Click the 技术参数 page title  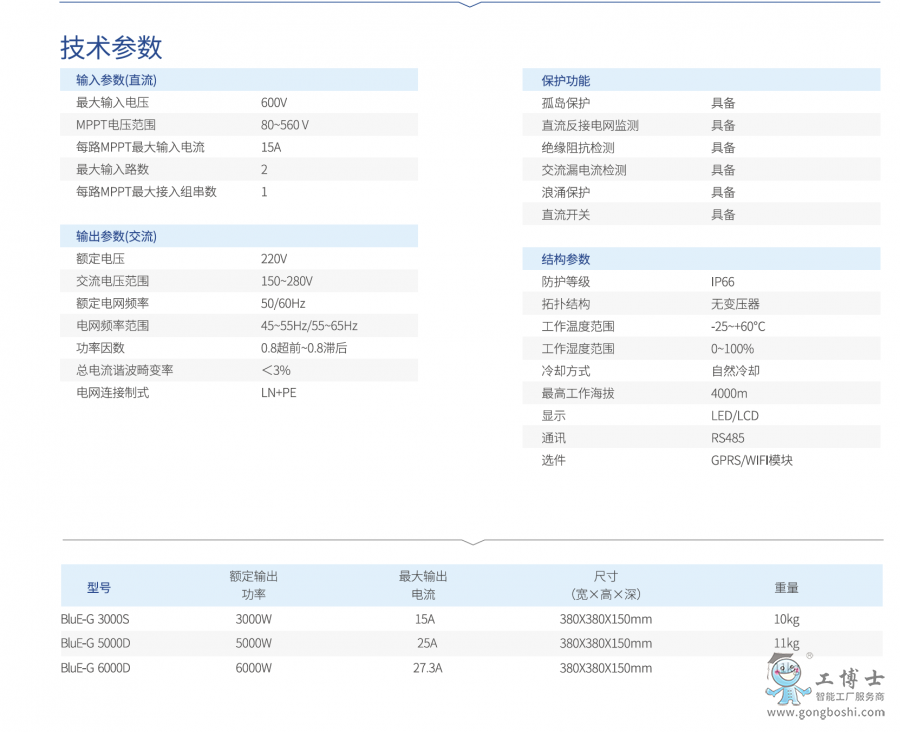tap(112, 48)
